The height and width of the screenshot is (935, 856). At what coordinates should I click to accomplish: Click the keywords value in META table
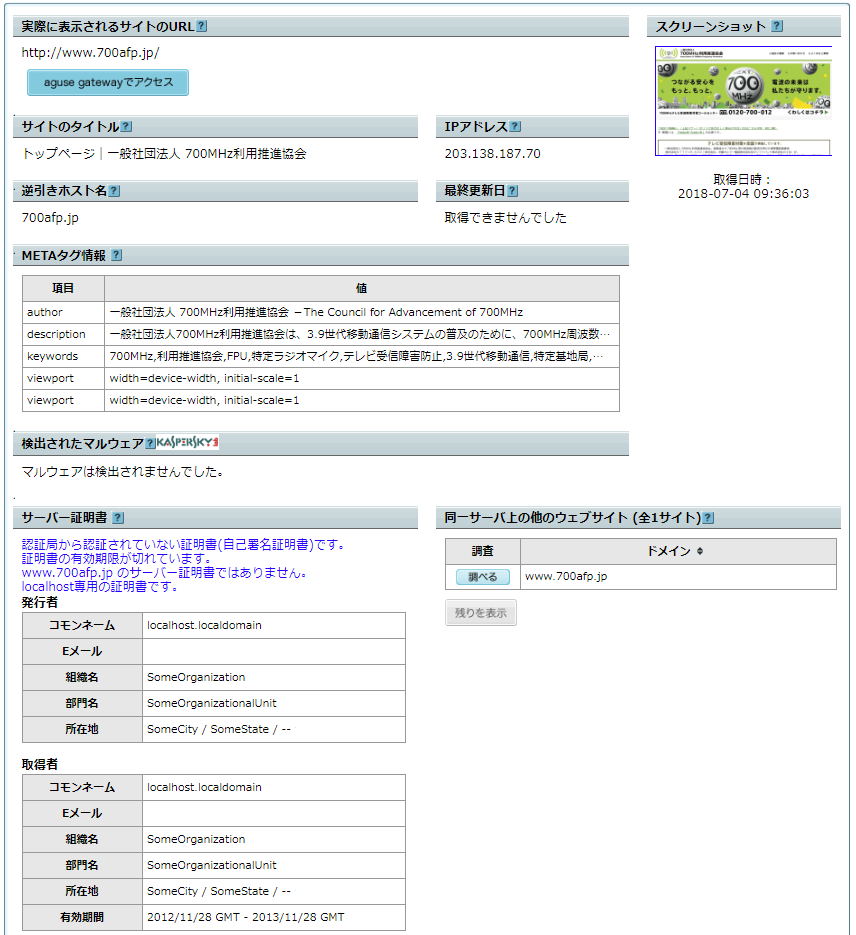(356, 356)
